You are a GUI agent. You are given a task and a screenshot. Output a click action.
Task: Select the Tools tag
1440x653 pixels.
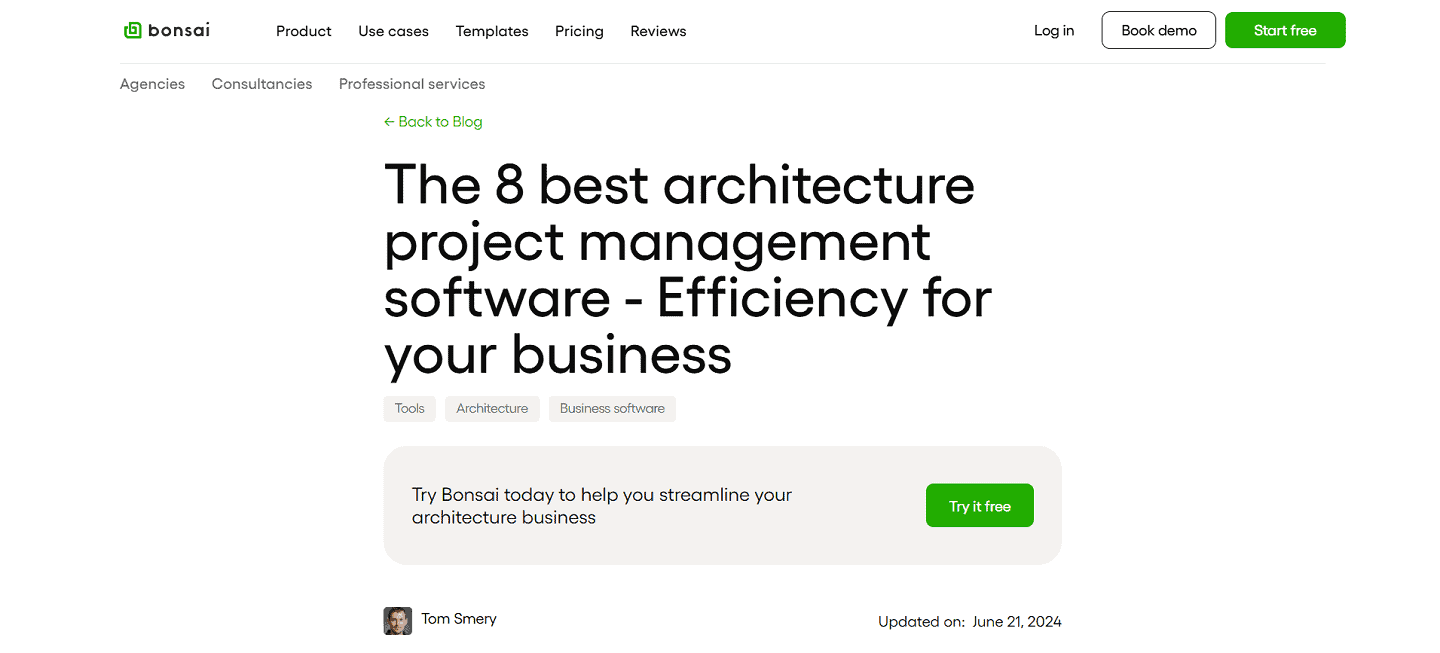[409, 408]
